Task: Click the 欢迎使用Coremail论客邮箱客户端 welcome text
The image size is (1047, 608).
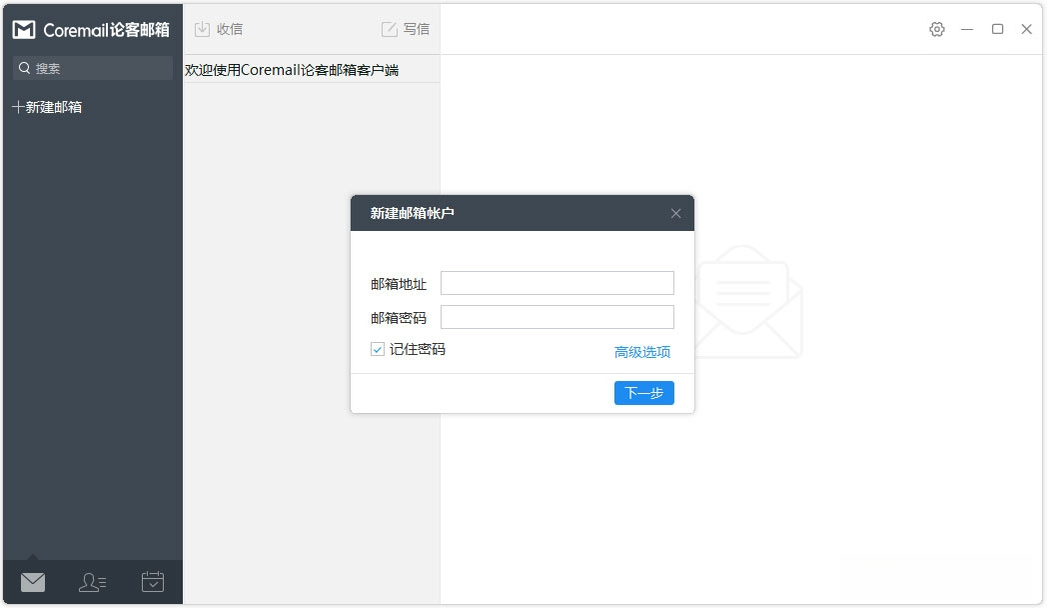Action: point(292,70)
